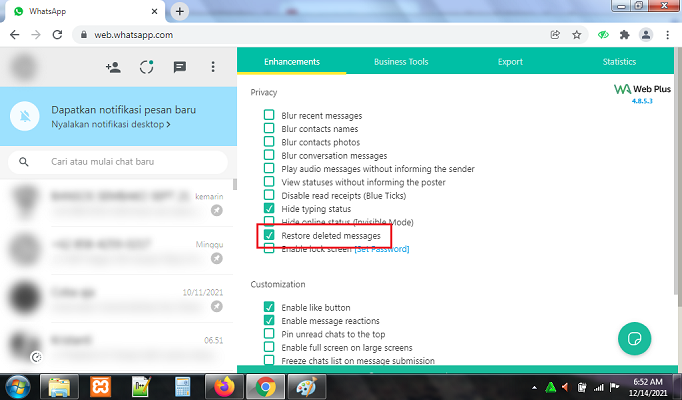Switch to the Export tab
This screenshot has height=400, width=682.
[510, 62]
